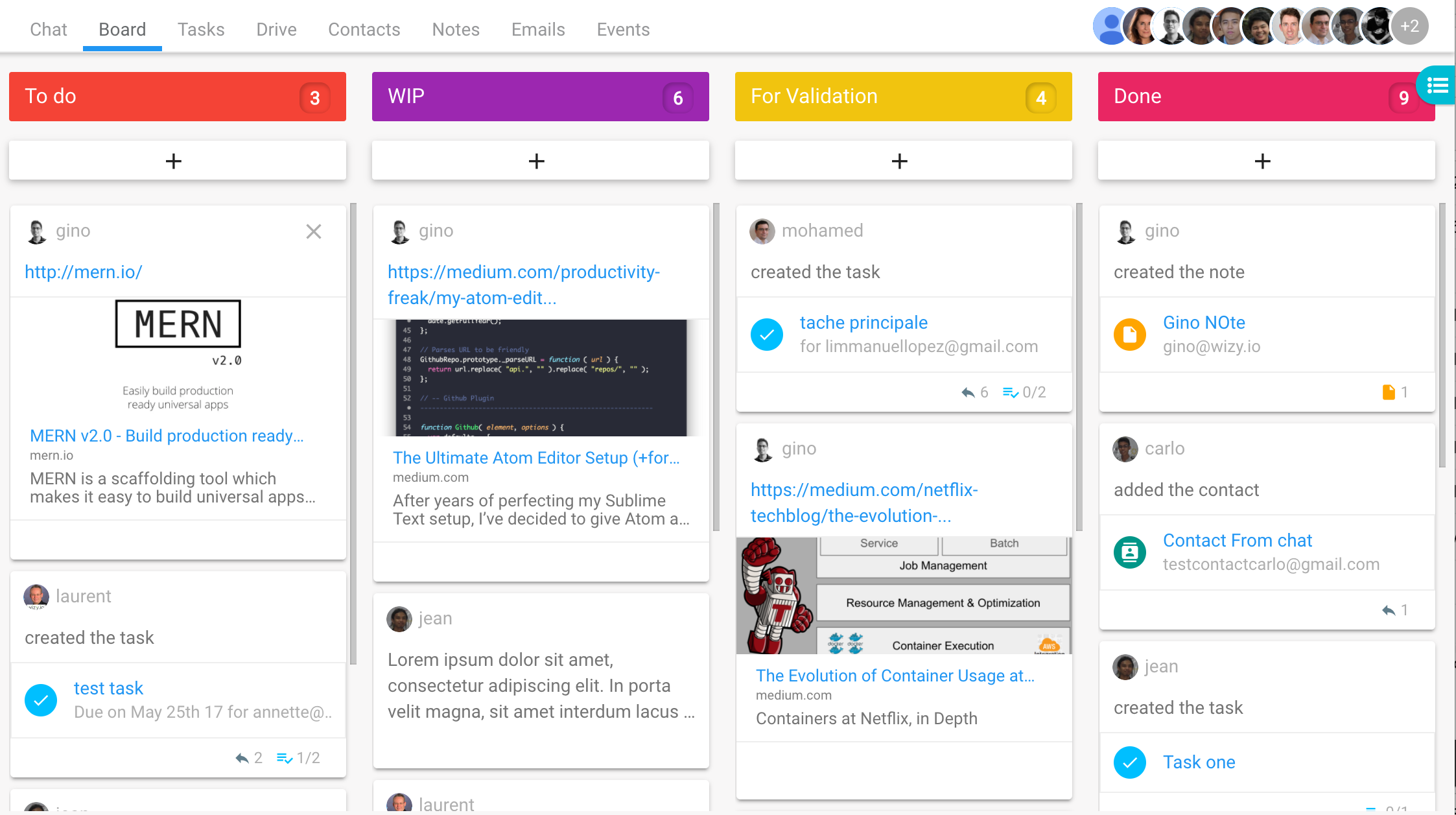
Task: Show the +2 additional members
Action: tap(1409, 27)
